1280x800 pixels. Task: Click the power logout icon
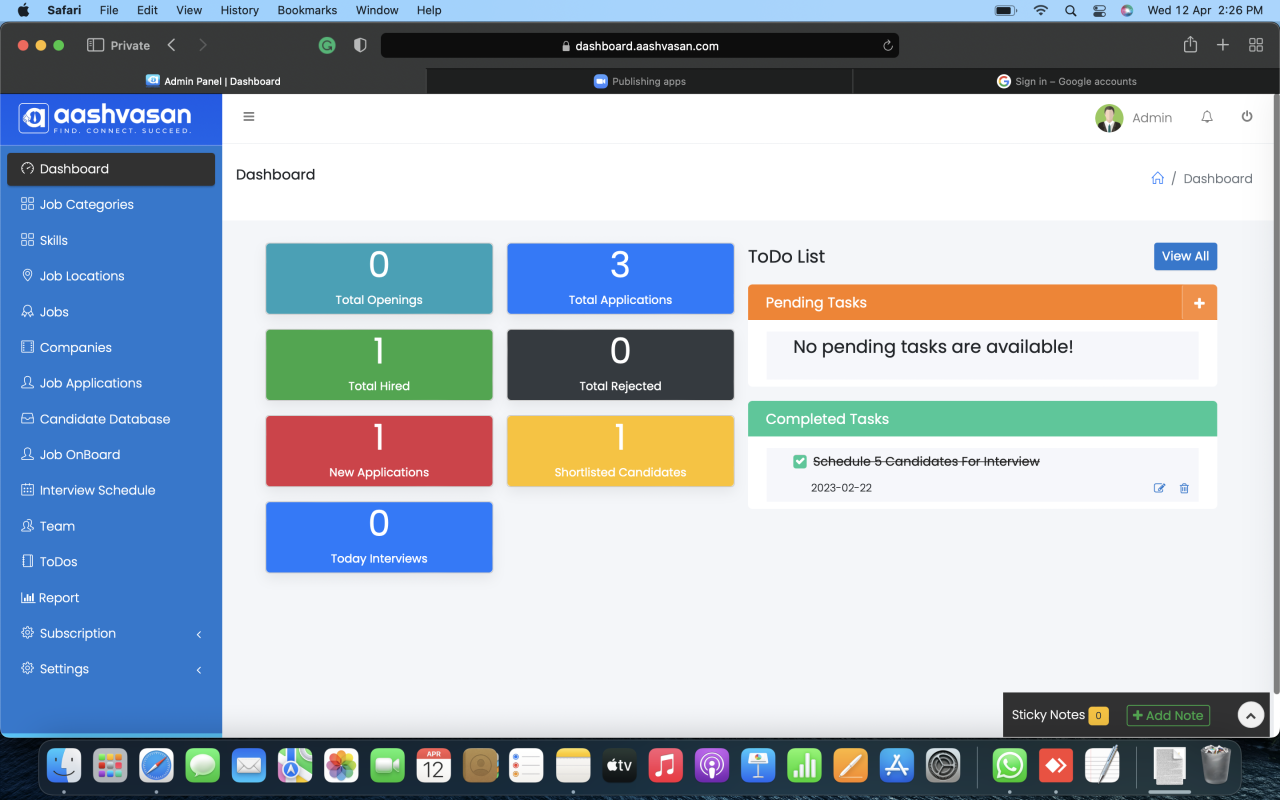(1247, 117)
